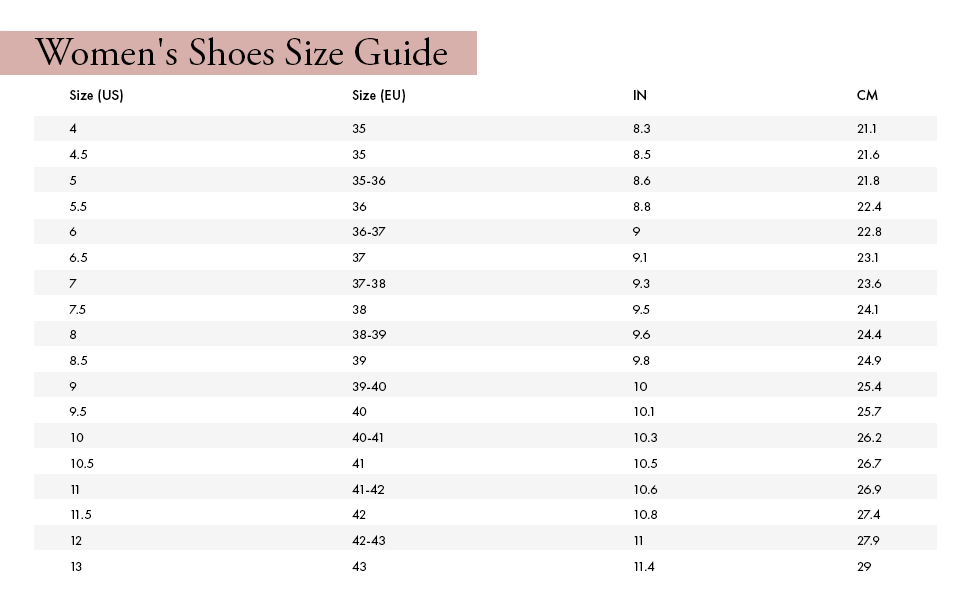
Task: Select US size 6.5 cell
Action: [79, 258]
